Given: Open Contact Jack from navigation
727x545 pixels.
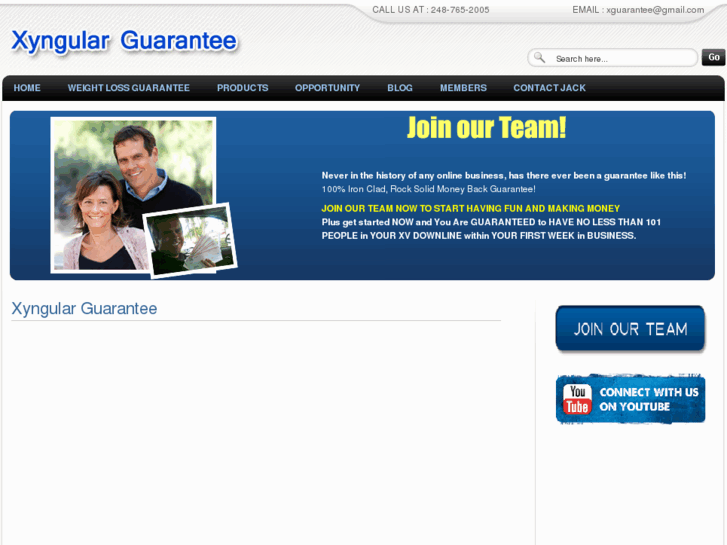Looking at the screenshot, I should (x=549, y=88).
